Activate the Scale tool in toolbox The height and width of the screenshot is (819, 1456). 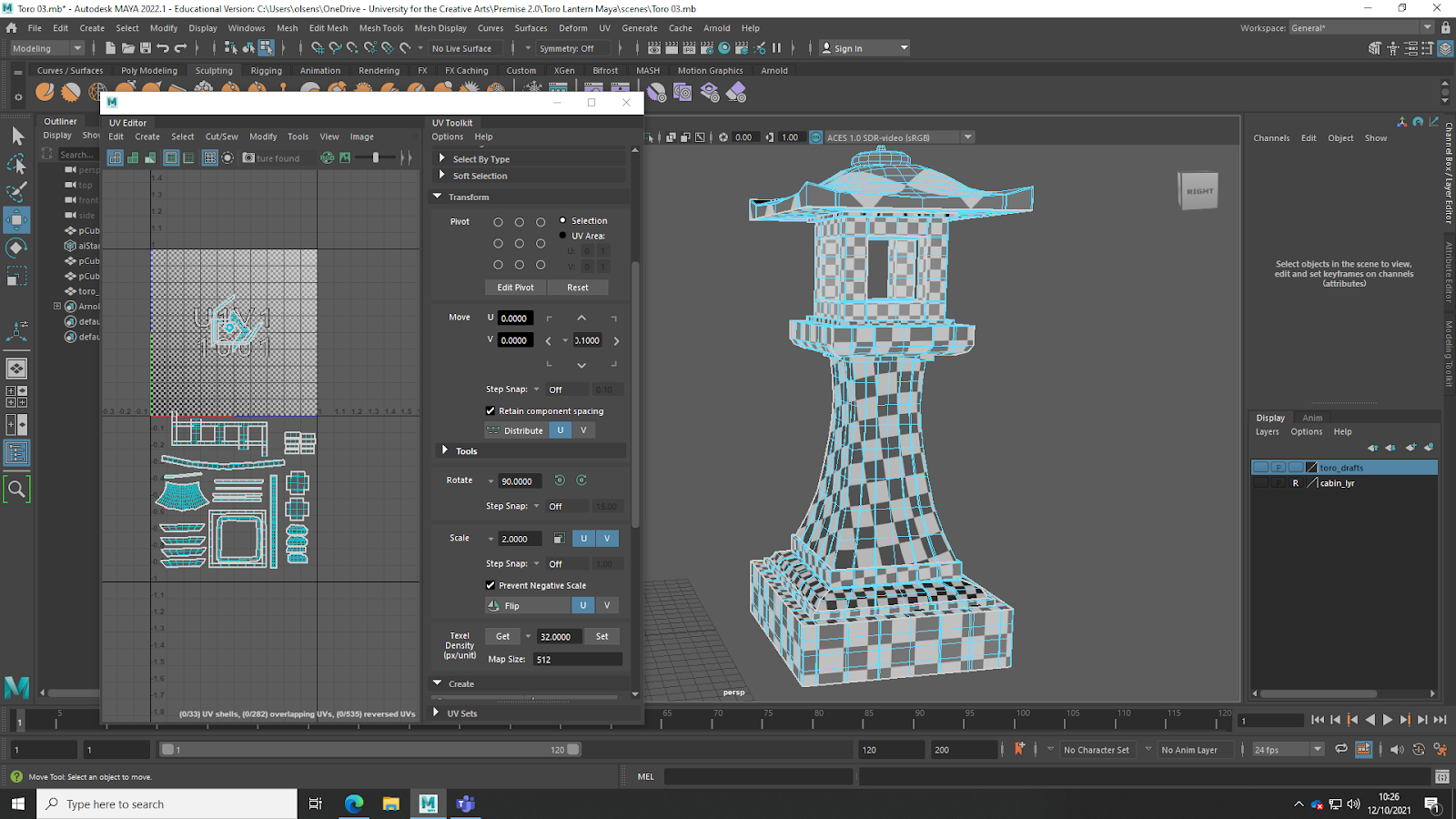pyautogui.click(x=17, y=276)
